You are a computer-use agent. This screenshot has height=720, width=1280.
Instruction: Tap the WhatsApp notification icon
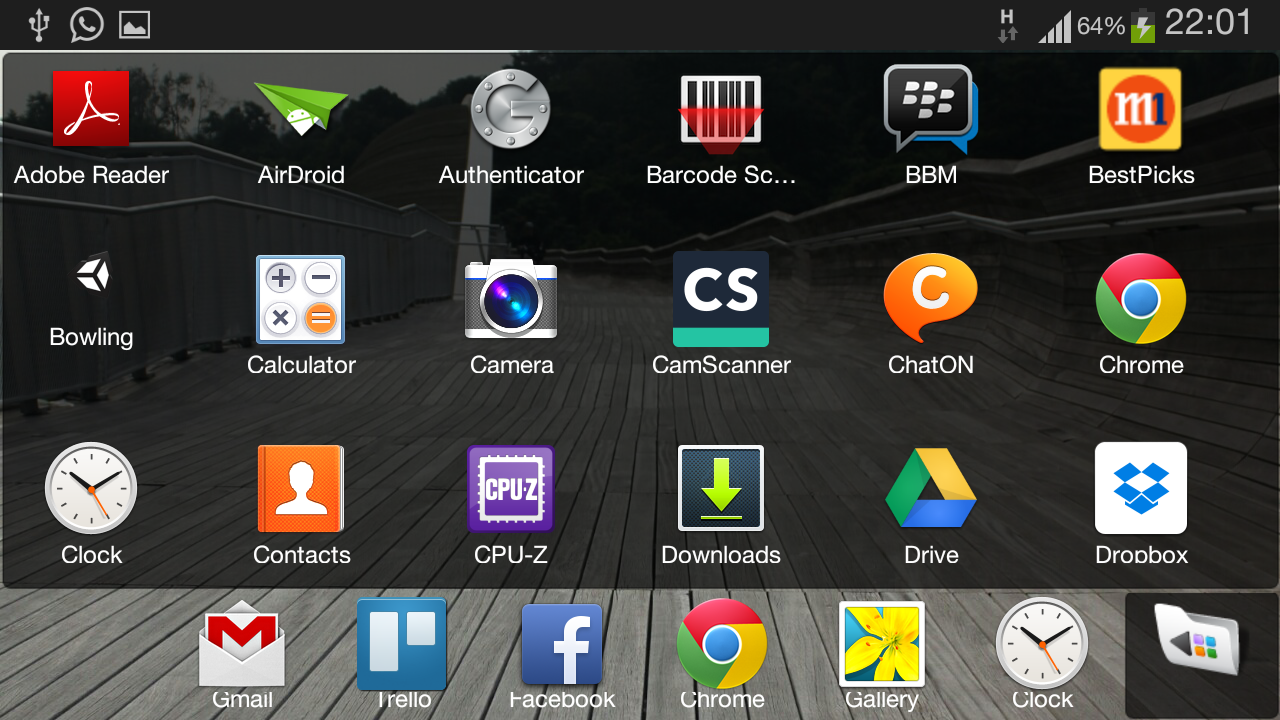pos(87,24)
